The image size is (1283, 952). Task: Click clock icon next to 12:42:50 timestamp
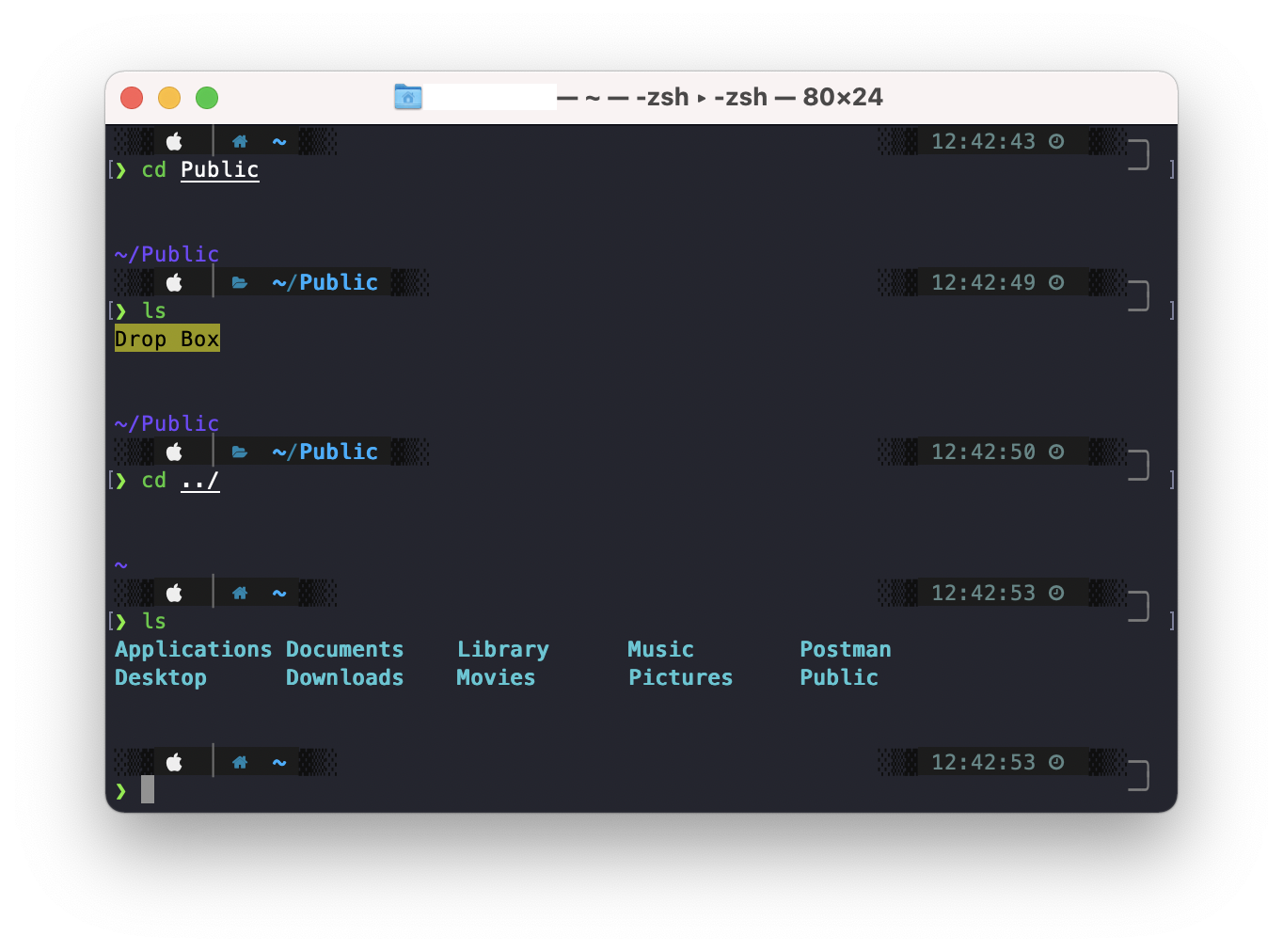click(1056, 452)
